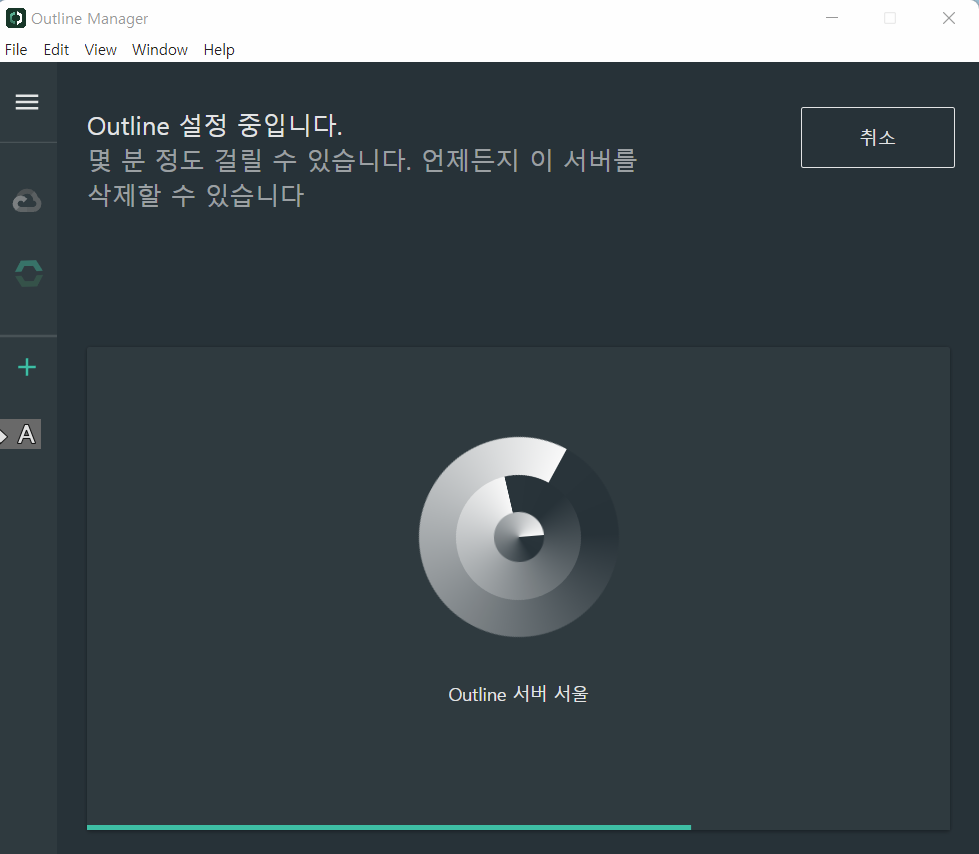
Task: Select the green Outline server icon
Action: (x=29, y=273)
